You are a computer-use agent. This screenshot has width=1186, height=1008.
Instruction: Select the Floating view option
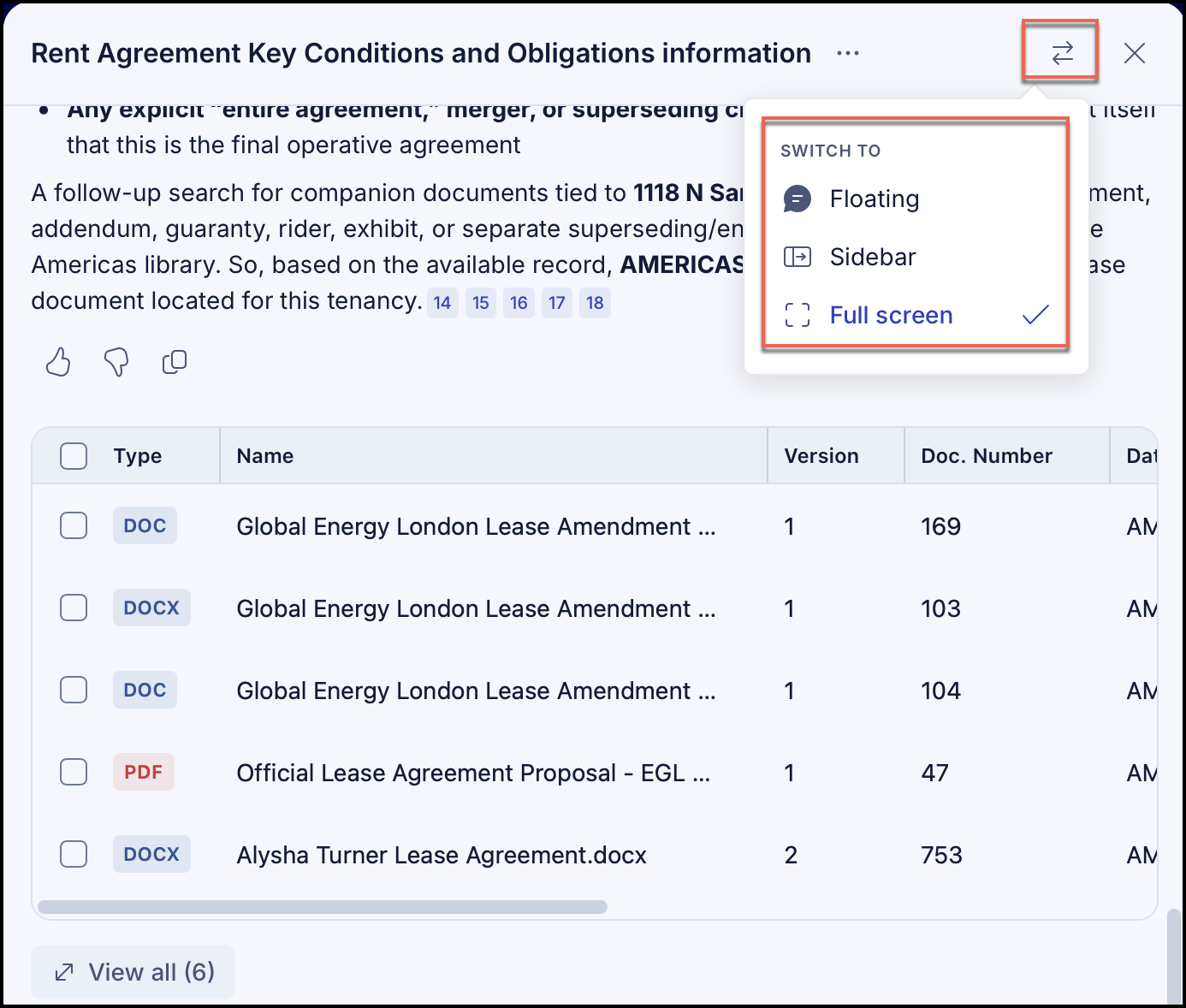pyautogui.click(x=916, y=199)
